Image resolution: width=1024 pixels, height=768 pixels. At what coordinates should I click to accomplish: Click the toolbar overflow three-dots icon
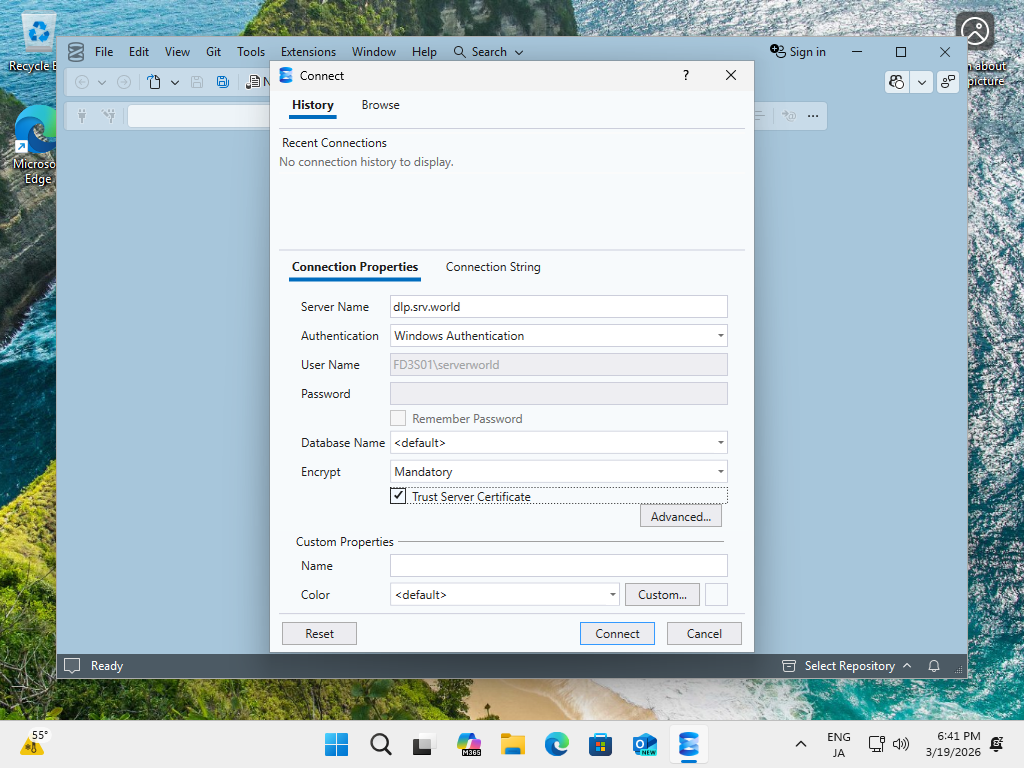pyautogui.click(x=812, y=116)
